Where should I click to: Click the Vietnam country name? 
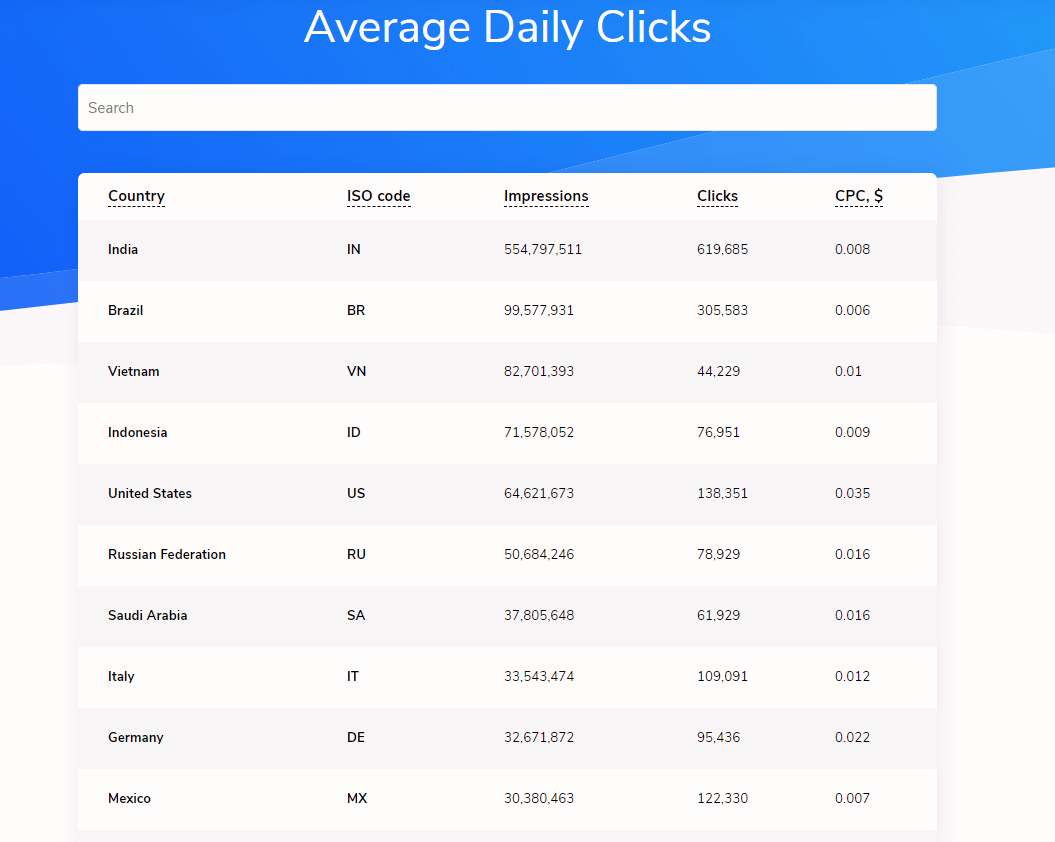[x=133, y=372]
